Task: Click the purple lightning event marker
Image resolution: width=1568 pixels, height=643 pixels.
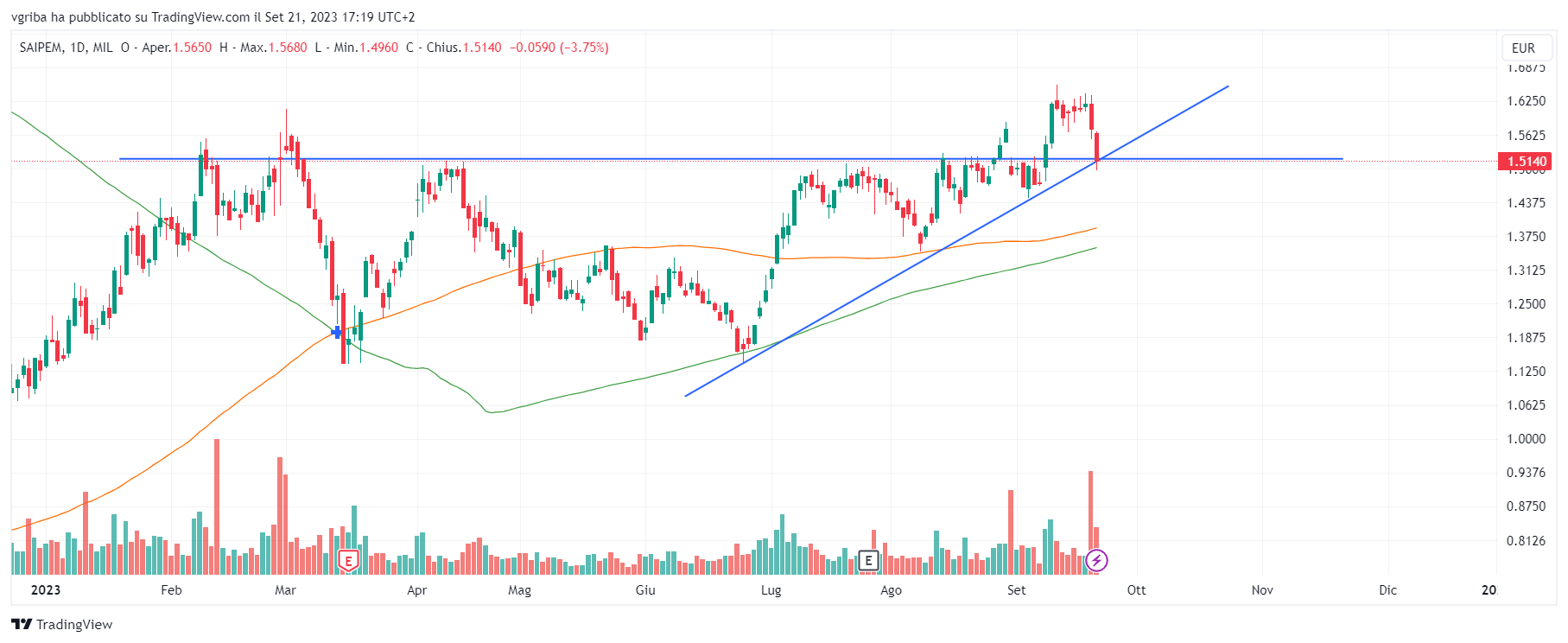Action: click(x=1096, y=561)
